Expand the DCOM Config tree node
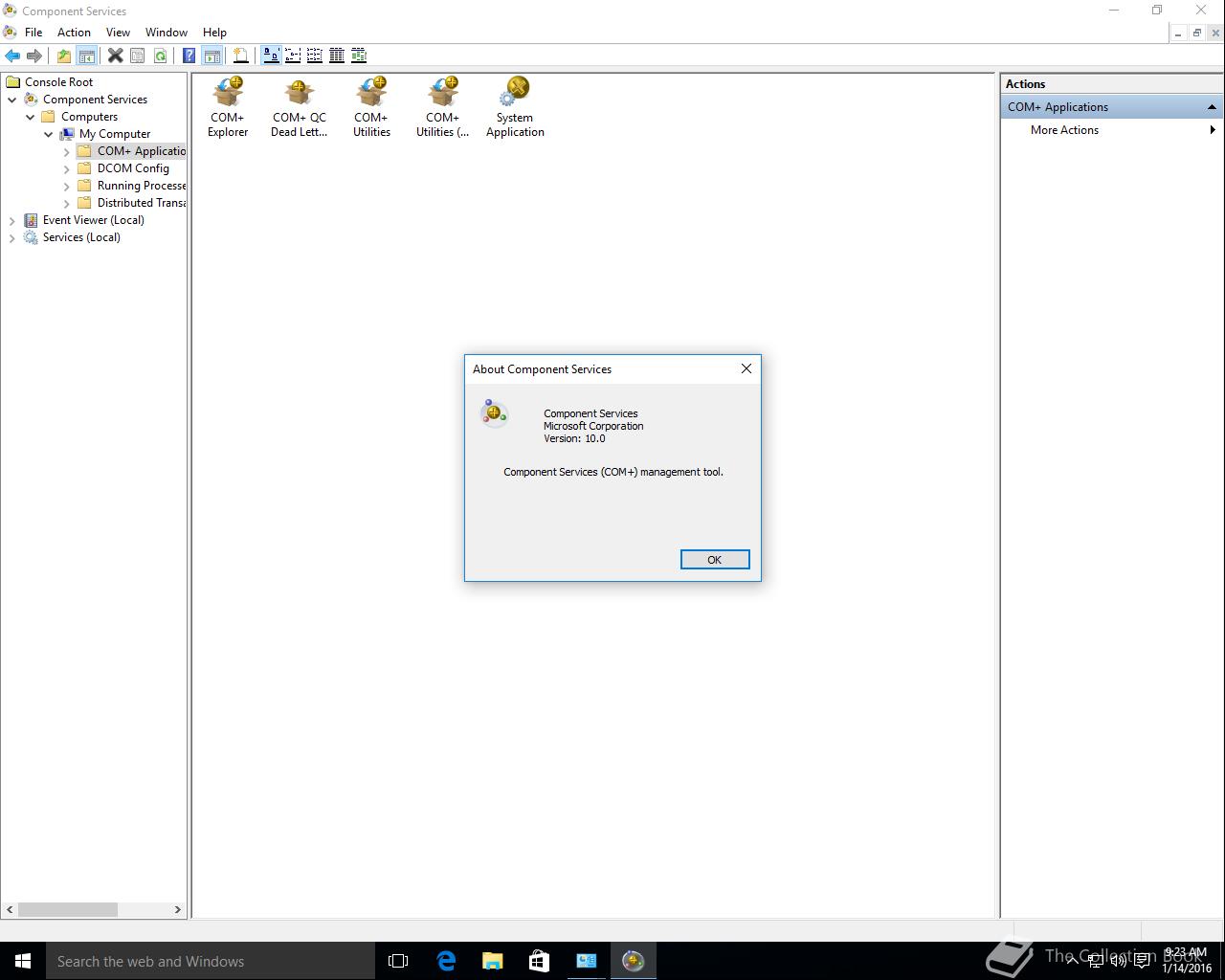Image resolution: width=1225 pixels, height=980 pixels. pyautogui.click(x=67, y=168)
